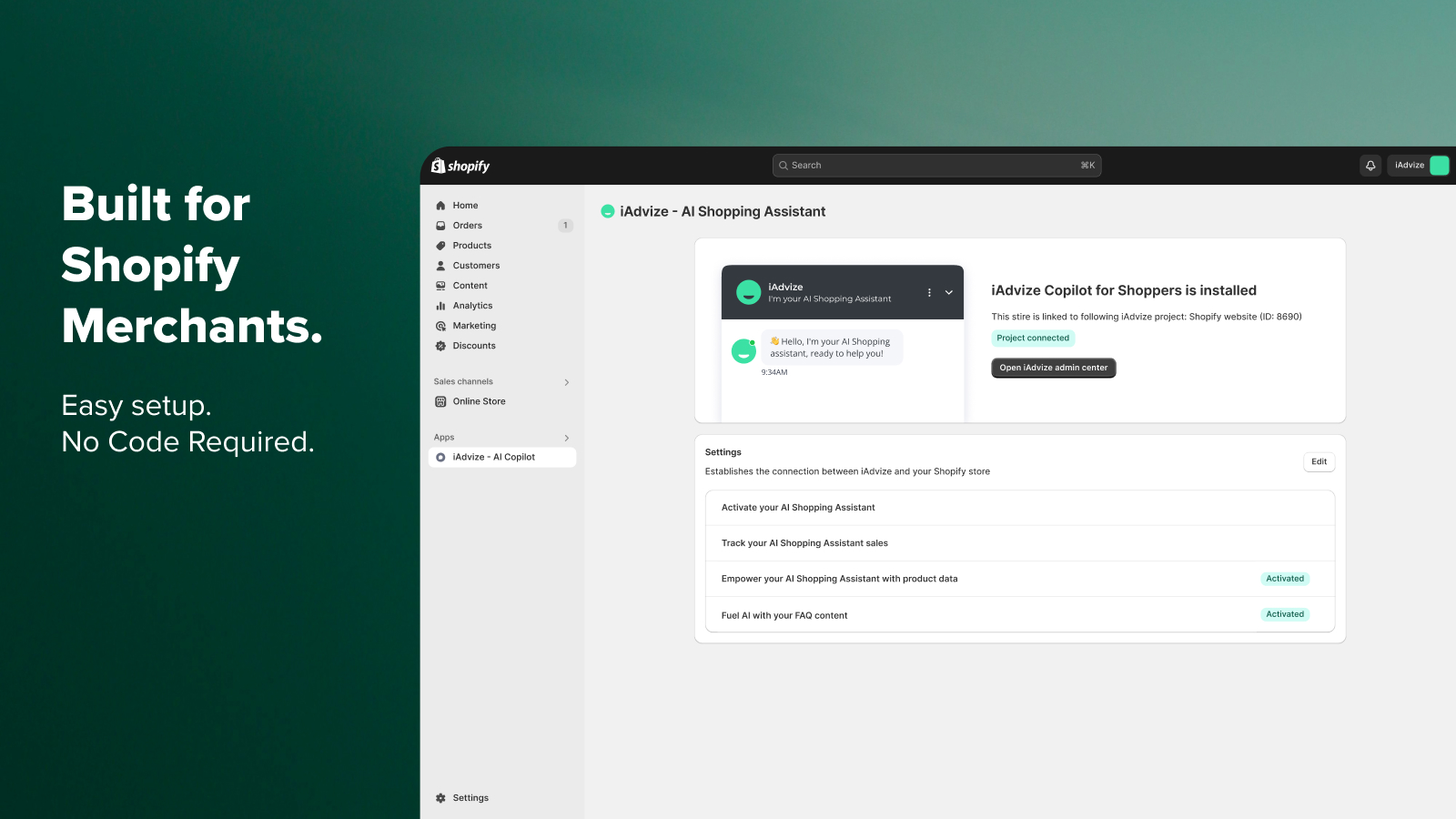Image resolution: width=1456 pixels, height=819 pixels.
Task: Click the linked project ID description text
Action: (1147, 318)
